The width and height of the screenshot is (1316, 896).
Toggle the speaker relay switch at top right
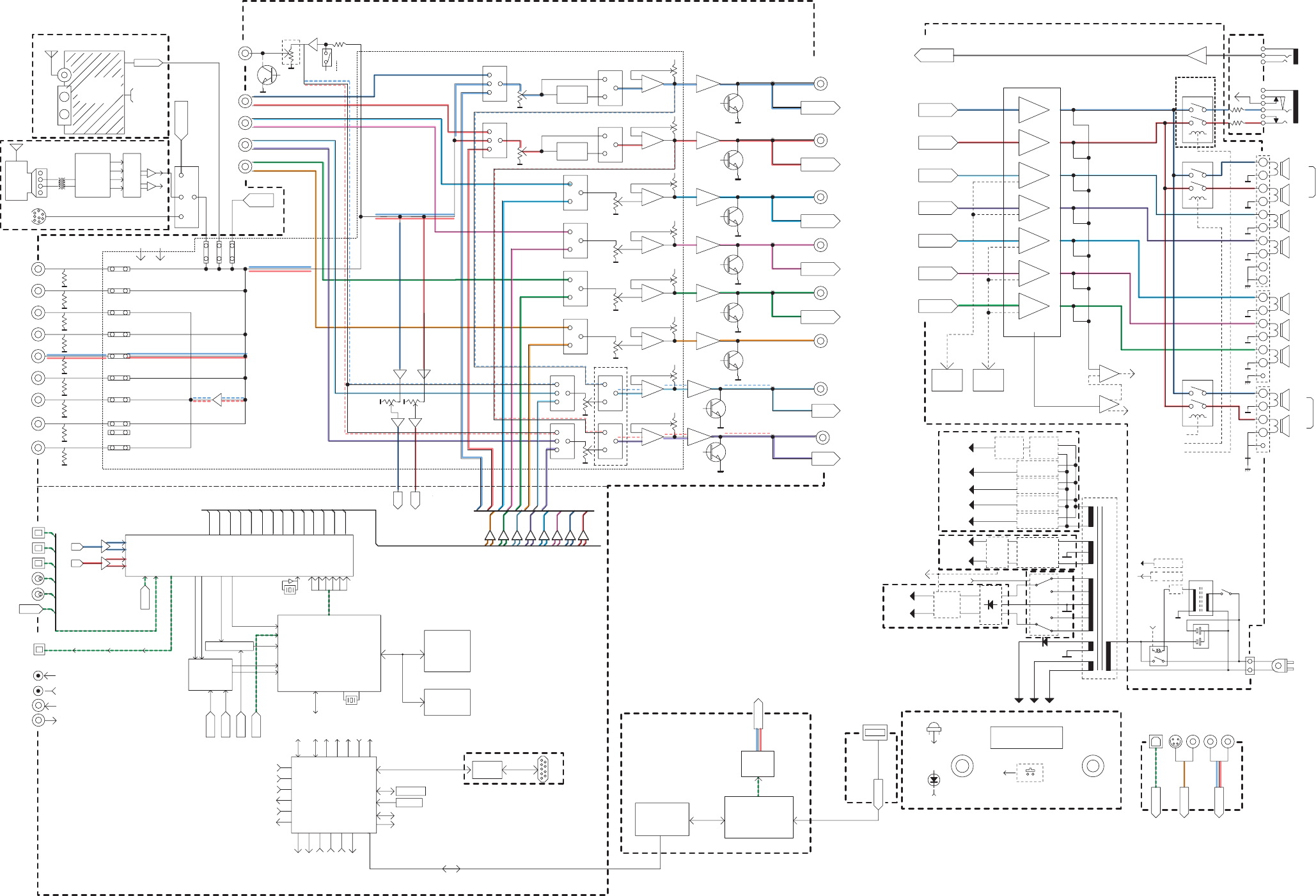(1197, 115)
